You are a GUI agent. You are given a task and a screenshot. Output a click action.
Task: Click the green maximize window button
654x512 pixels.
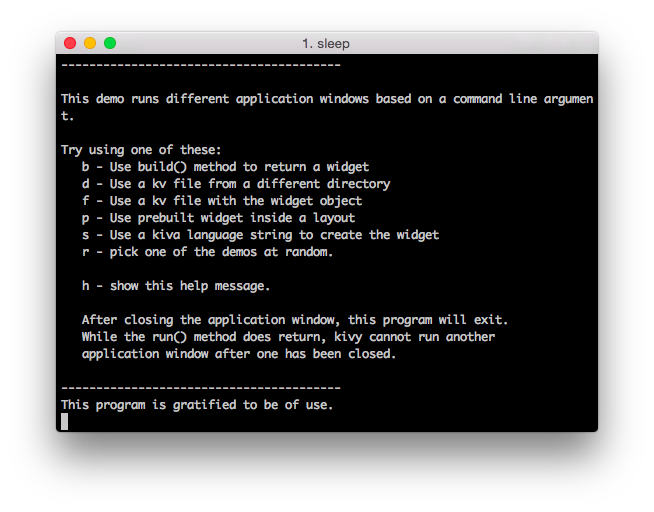point(110,43)
